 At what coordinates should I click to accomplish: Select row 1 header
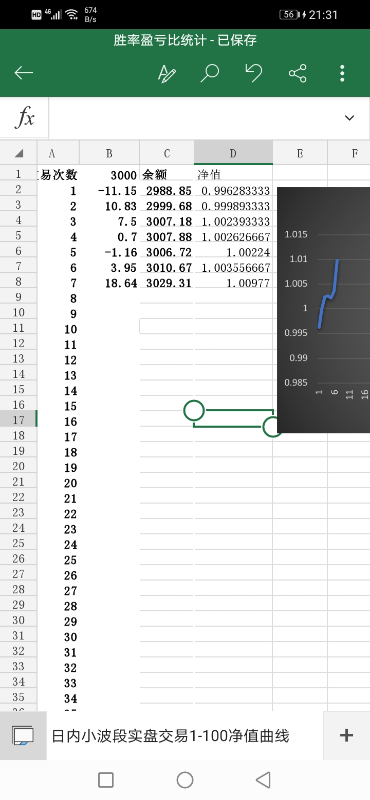click(x=18, y=174)
